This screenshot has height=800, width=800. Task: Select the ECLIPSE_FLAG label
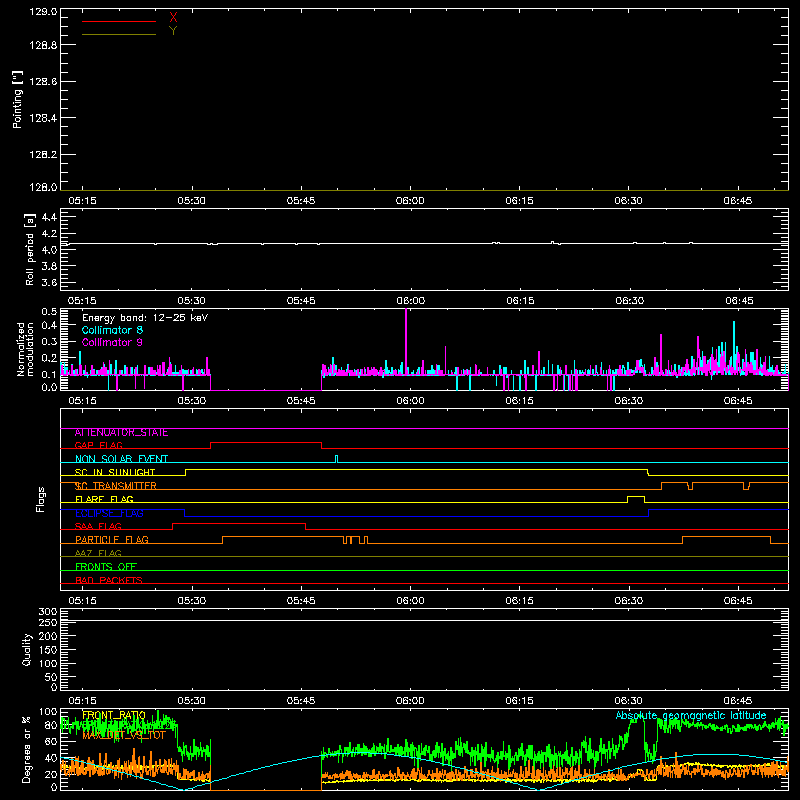click(109, 513)
